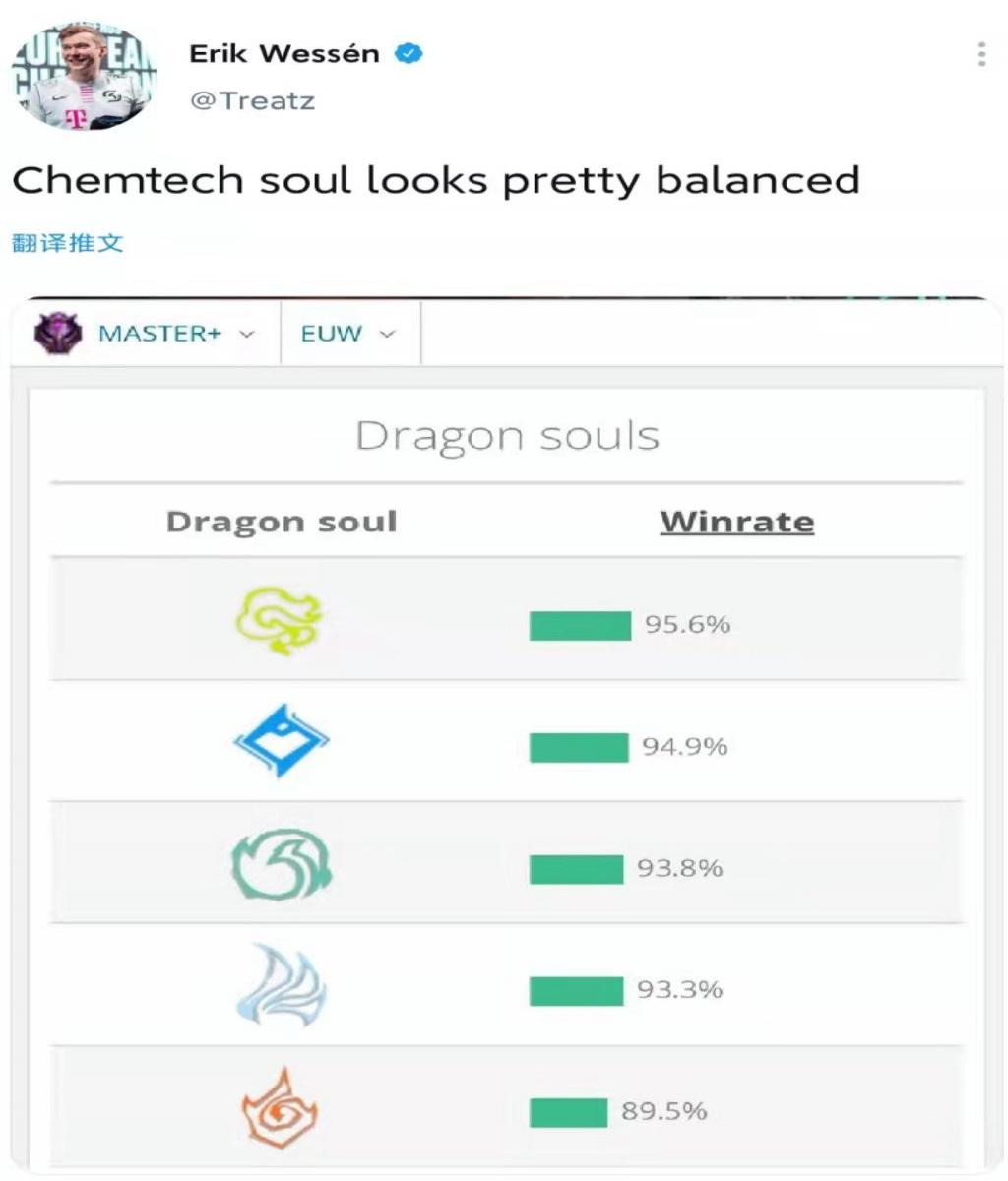Click the Erik Wessén display name
This screenshot has width=1008, height=1181.
click(284, 54)
